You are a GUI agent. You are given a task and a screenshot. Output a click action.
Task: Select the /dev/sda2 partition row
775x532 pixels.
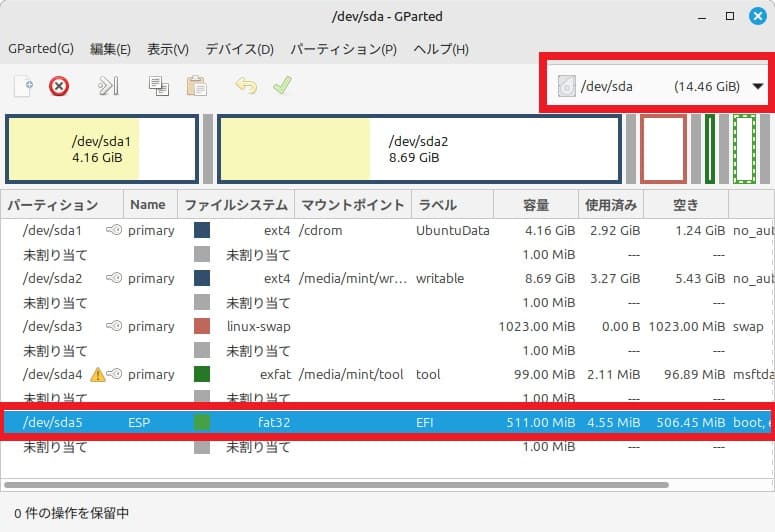(388, 278)
